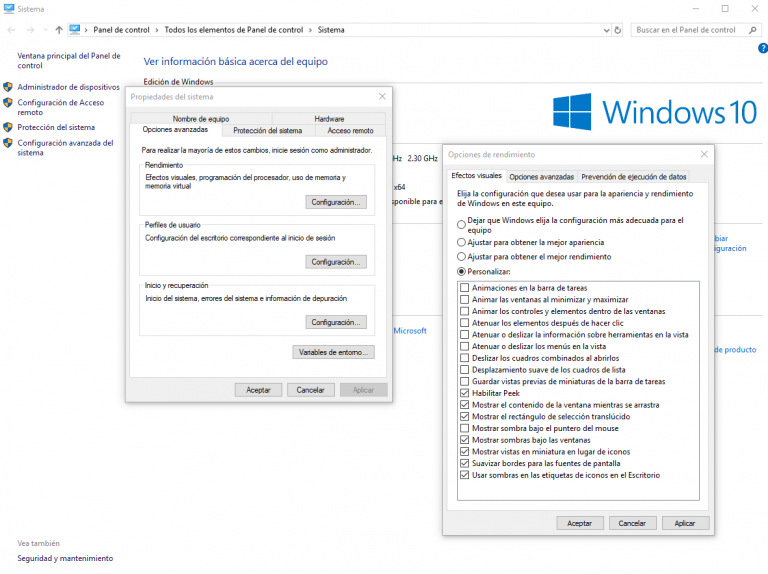
Task: Open the recent locations dropdown arrow
Action: click(45, 30)
